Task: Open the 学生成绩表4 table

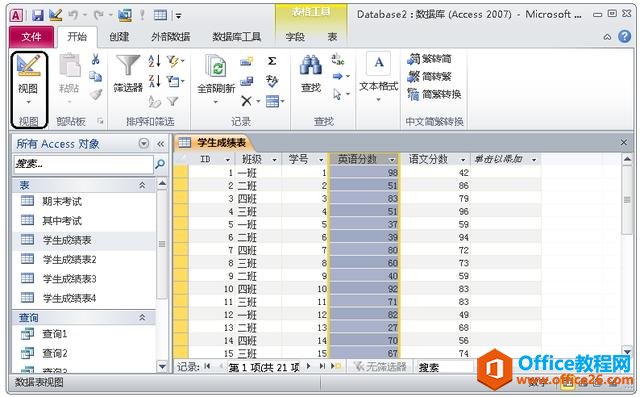Action: (x=69, y=298)
